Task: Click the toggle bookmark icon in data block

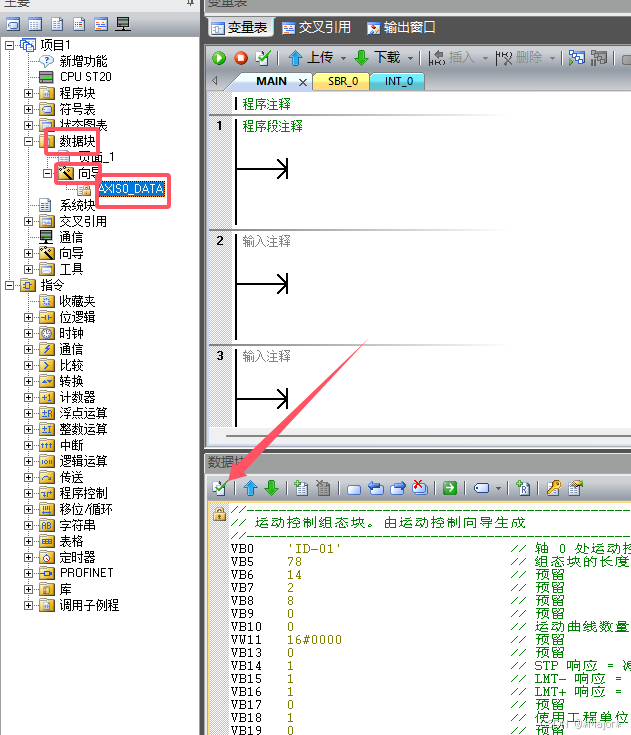Action: tap(354, 489)
